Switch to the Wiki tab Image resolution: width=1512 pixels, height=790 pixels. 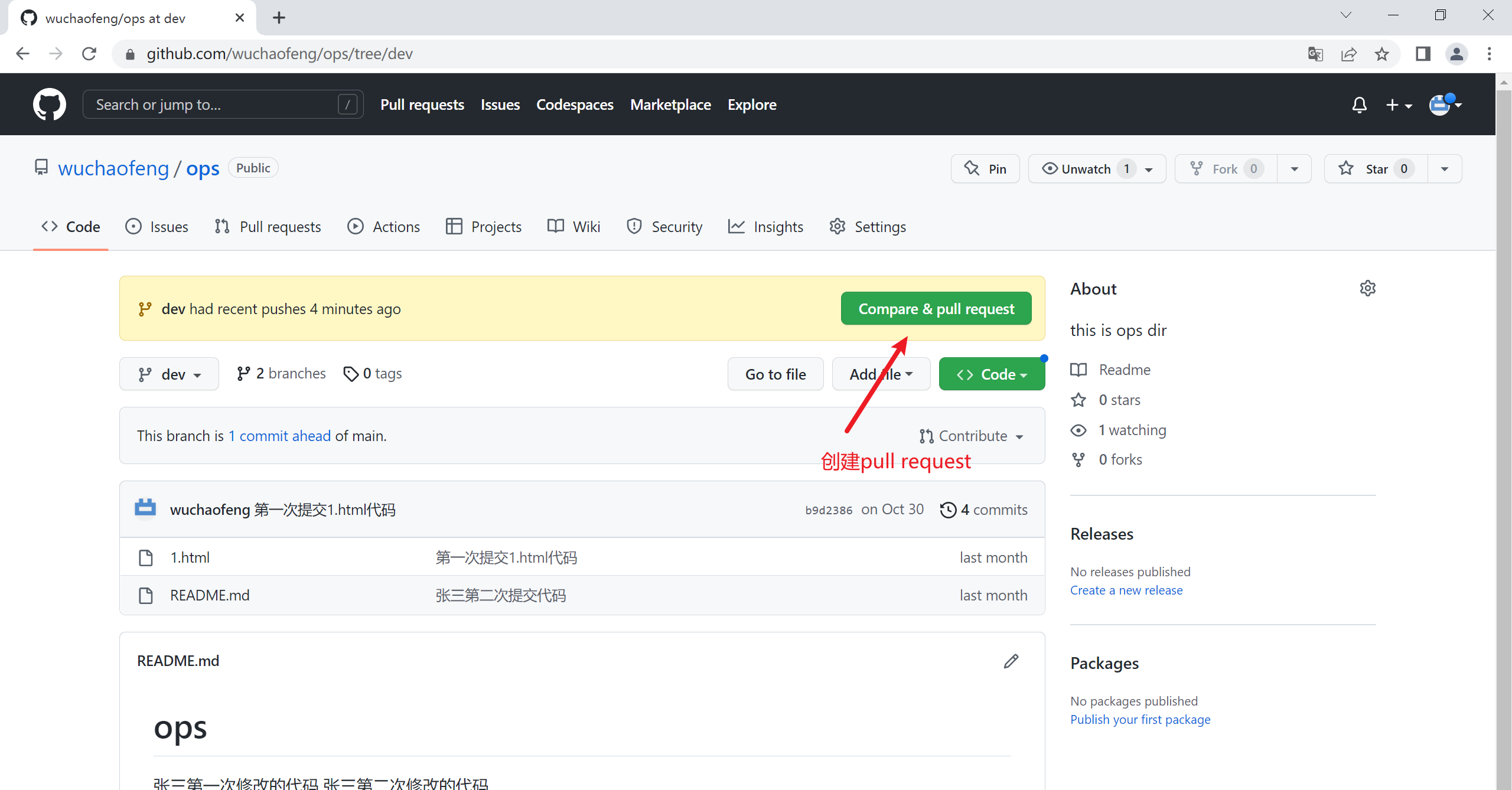click(x=574, y=227)
